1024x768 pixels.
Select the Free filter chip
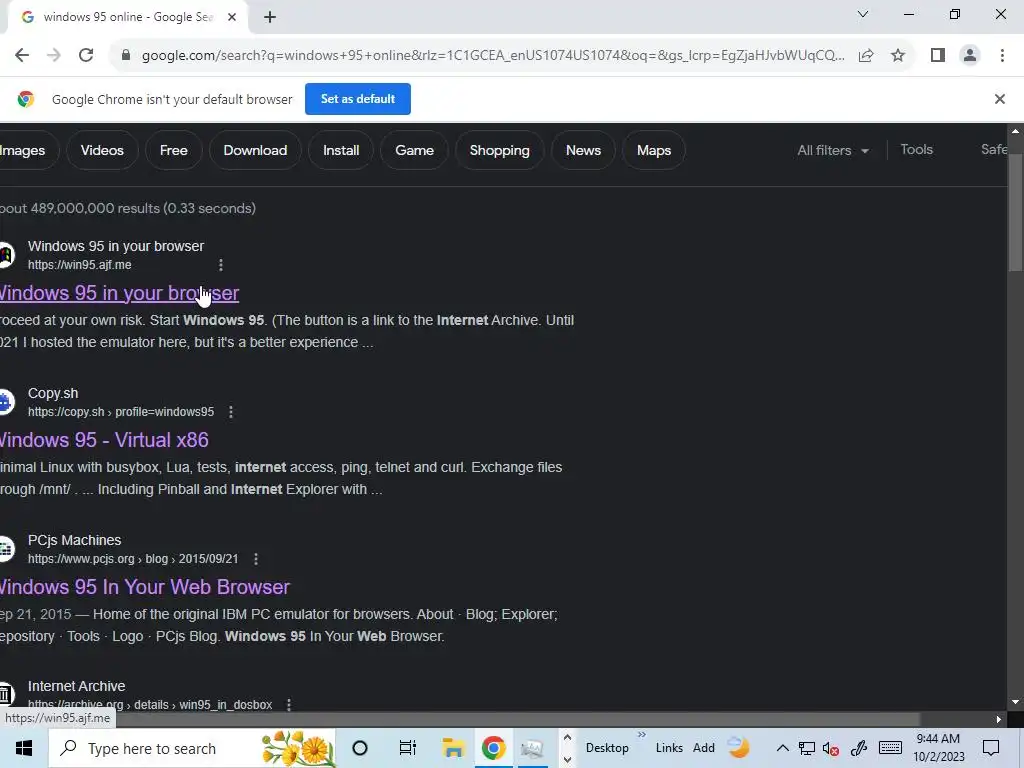pyautogui.click(x=174, y=150)
